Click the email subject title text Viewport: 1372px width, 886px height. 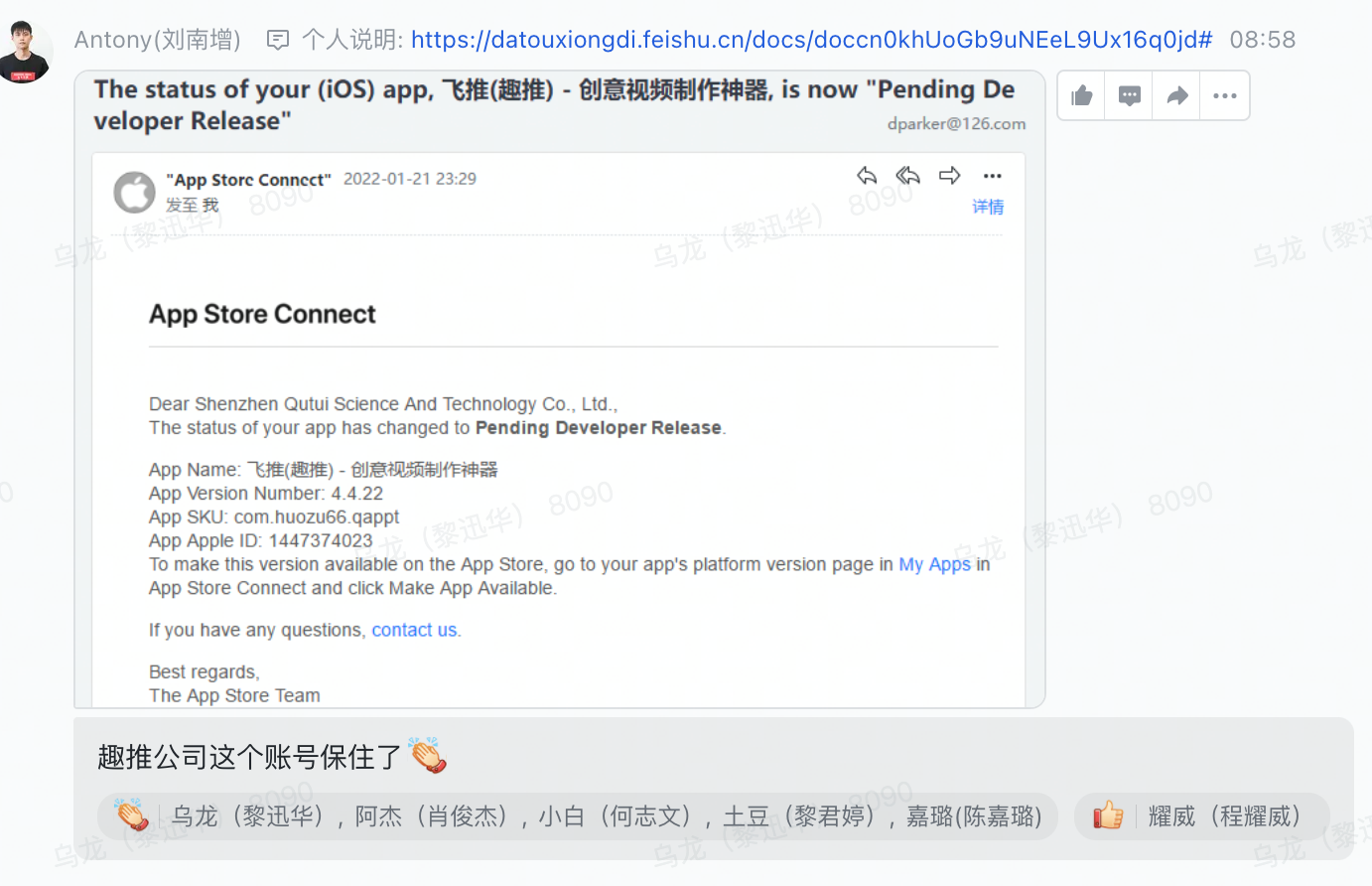coord(554,104)
